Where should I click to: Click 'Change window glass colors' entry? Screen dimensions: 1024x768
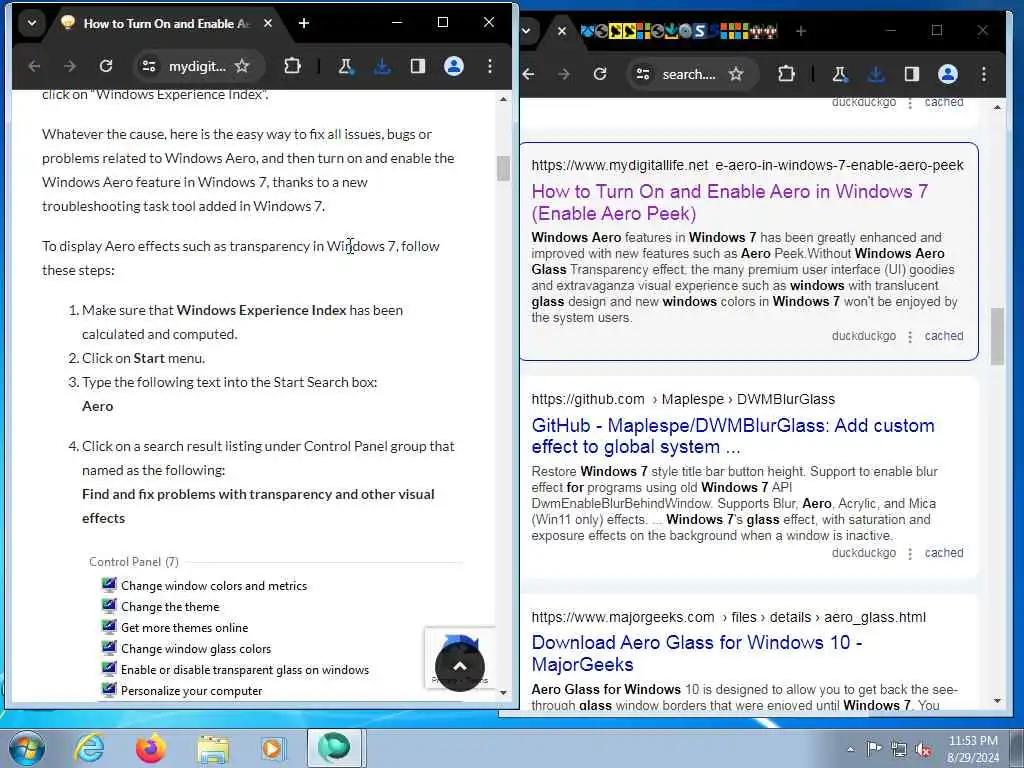tap(195, 648)
